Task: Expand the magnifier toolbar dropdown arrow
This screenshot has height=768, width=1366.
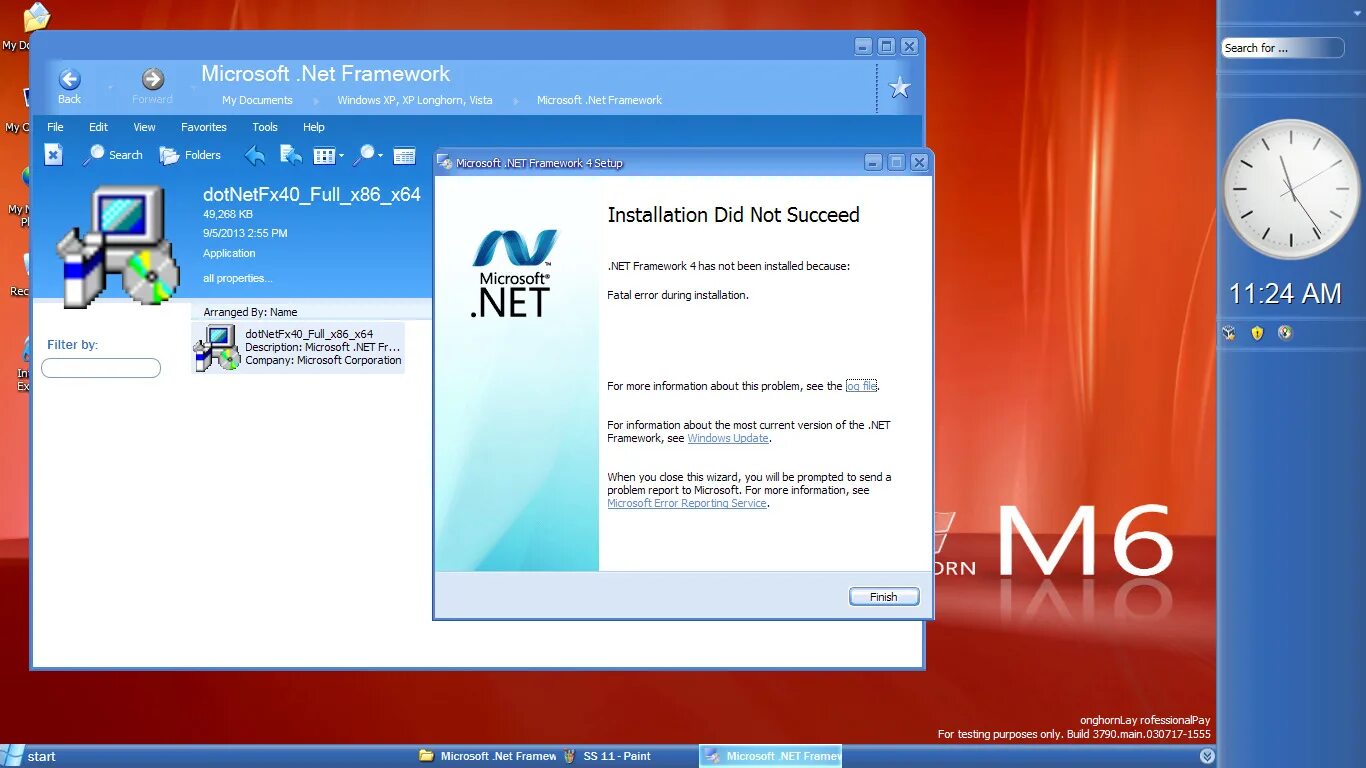Action: 381,156
